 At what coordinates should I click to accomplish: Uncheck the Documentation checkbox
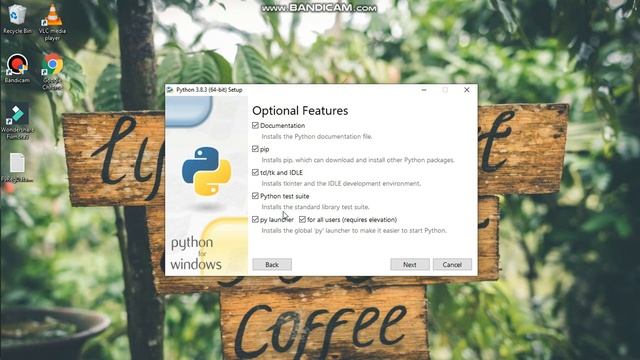tap(255, 125)
